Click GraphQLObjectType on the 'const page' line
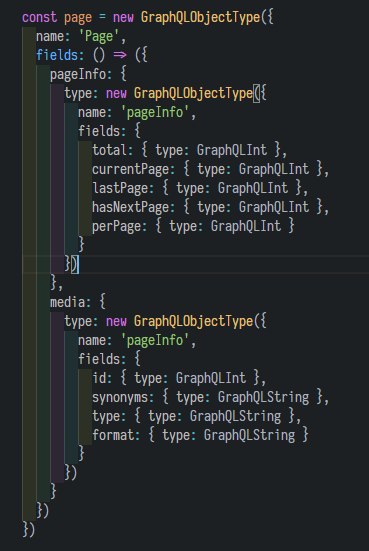 point(201,18)
